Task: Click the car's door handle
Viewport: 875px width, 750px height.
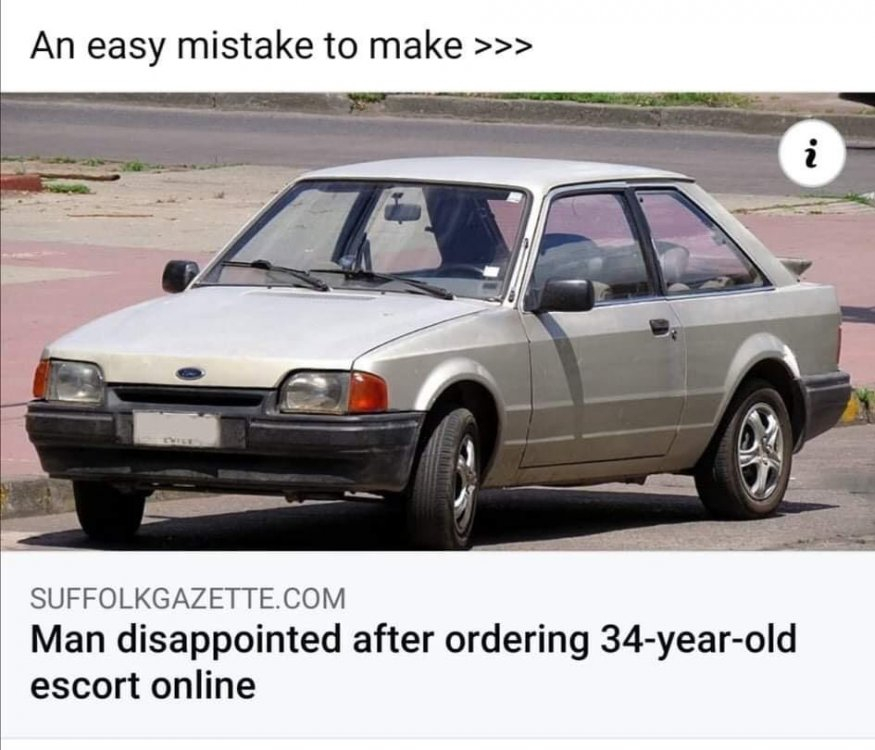Action: click(x=660, y=326)
